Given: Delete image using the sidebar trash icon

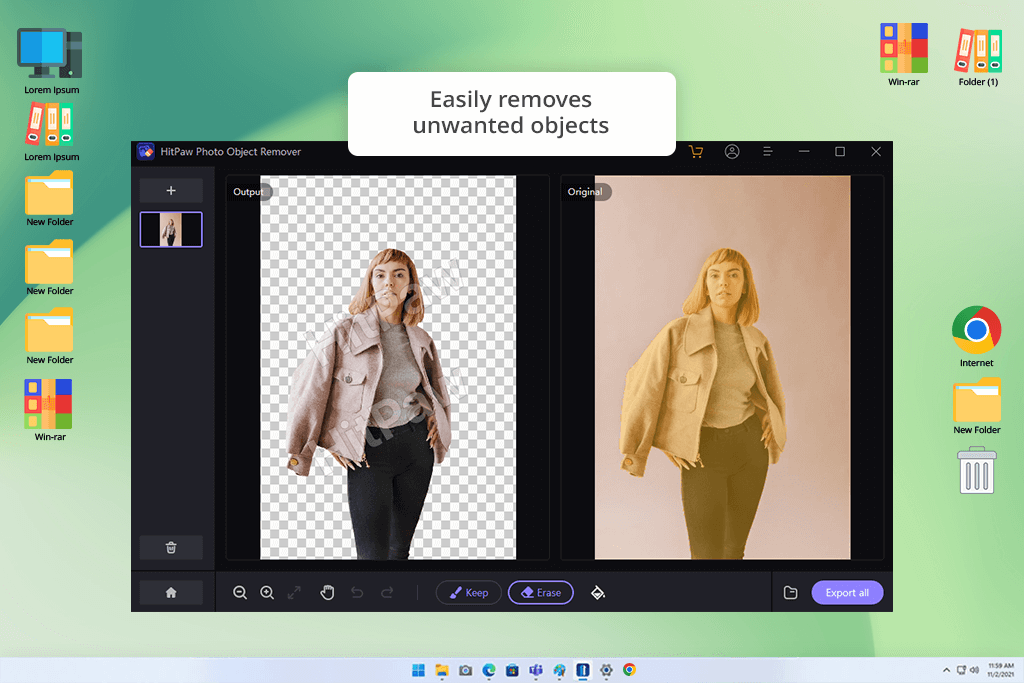Looking at the screenshot, I should point(171,547).
